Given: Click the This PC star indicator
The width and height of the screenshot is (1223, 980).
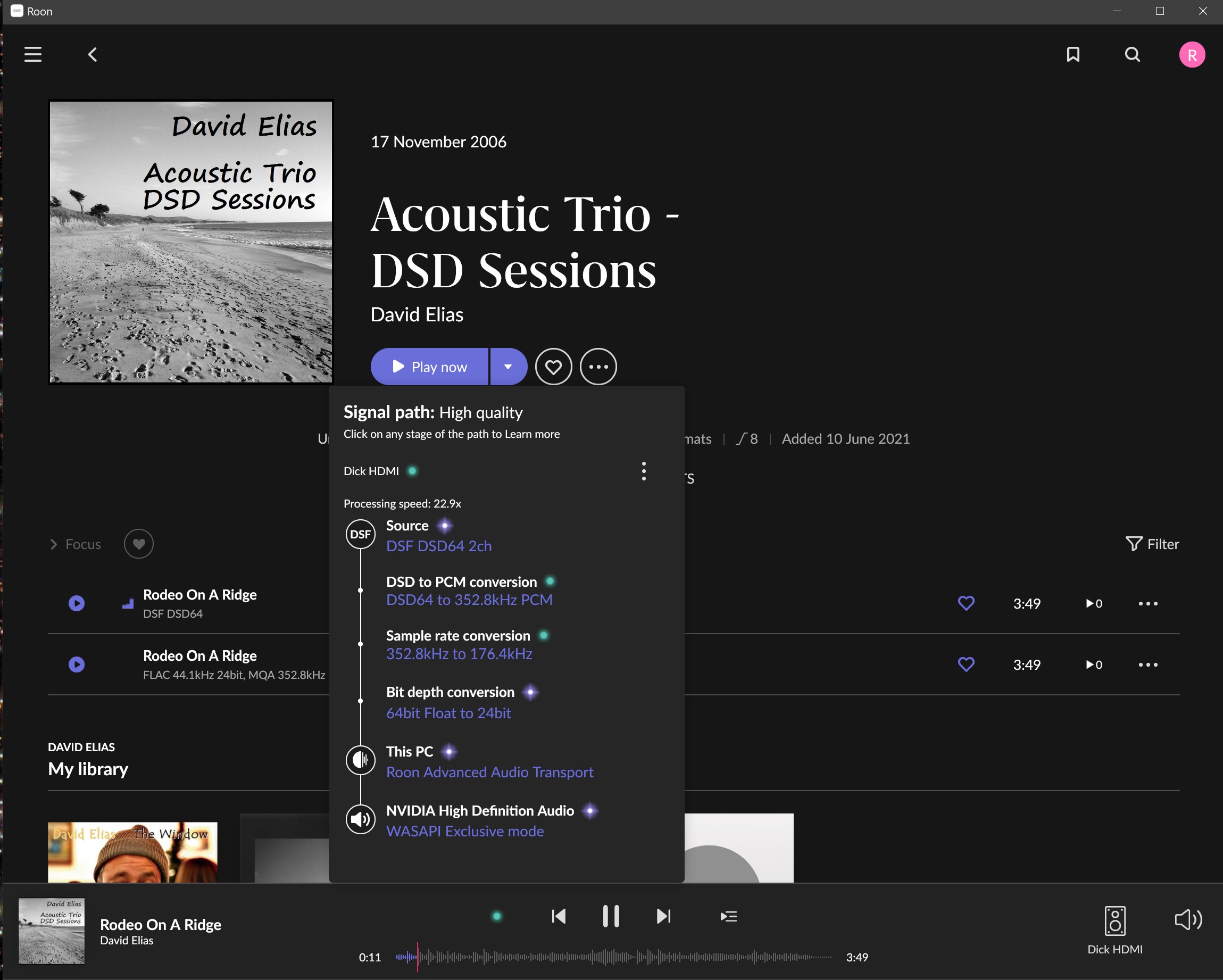Looking at the screenshot, I should pos(448,751).
